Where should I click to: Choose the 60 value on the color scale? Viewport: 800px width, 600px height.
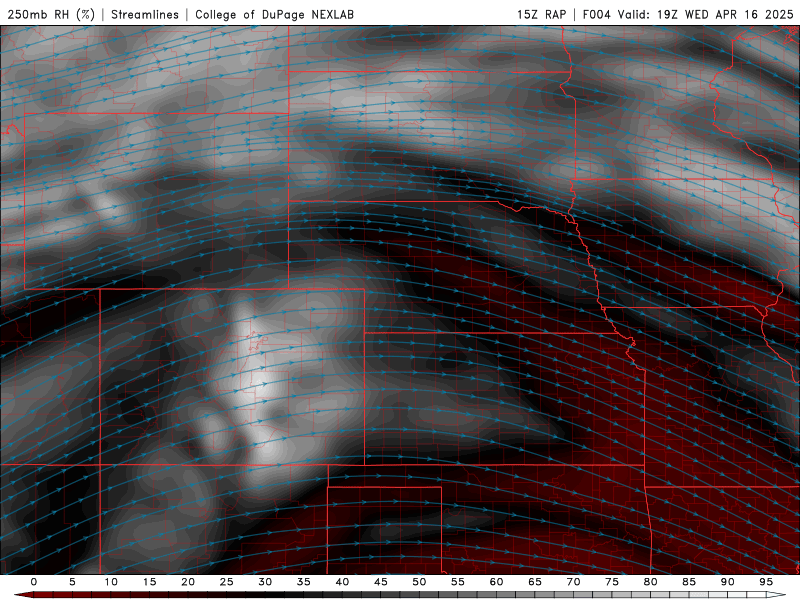[496, 582]
